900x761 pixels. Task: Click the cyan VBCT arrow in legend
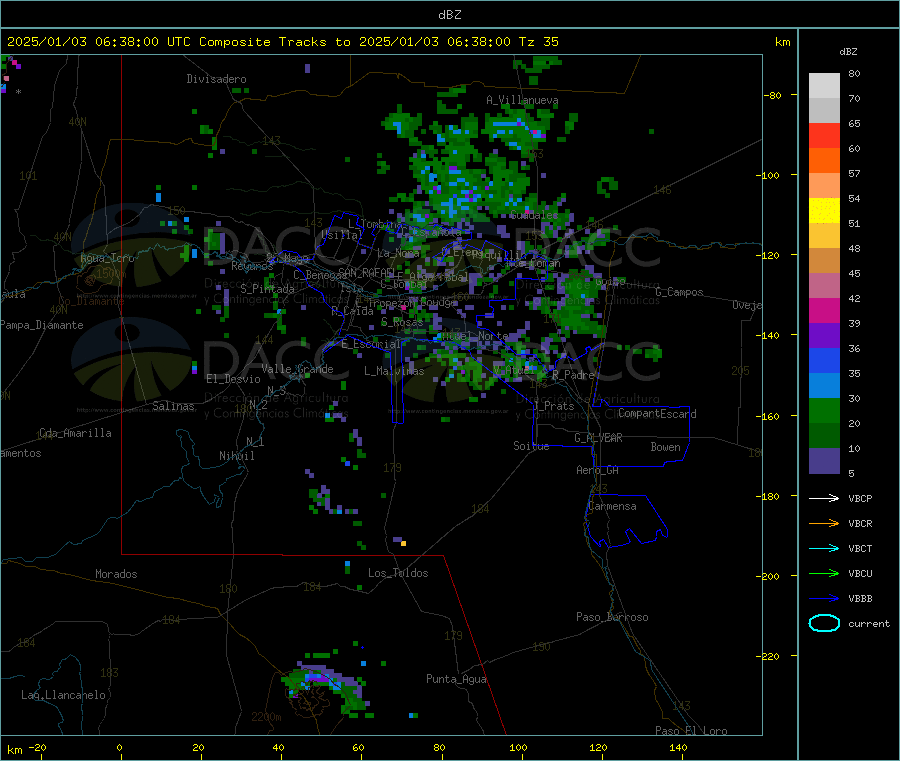824,549
